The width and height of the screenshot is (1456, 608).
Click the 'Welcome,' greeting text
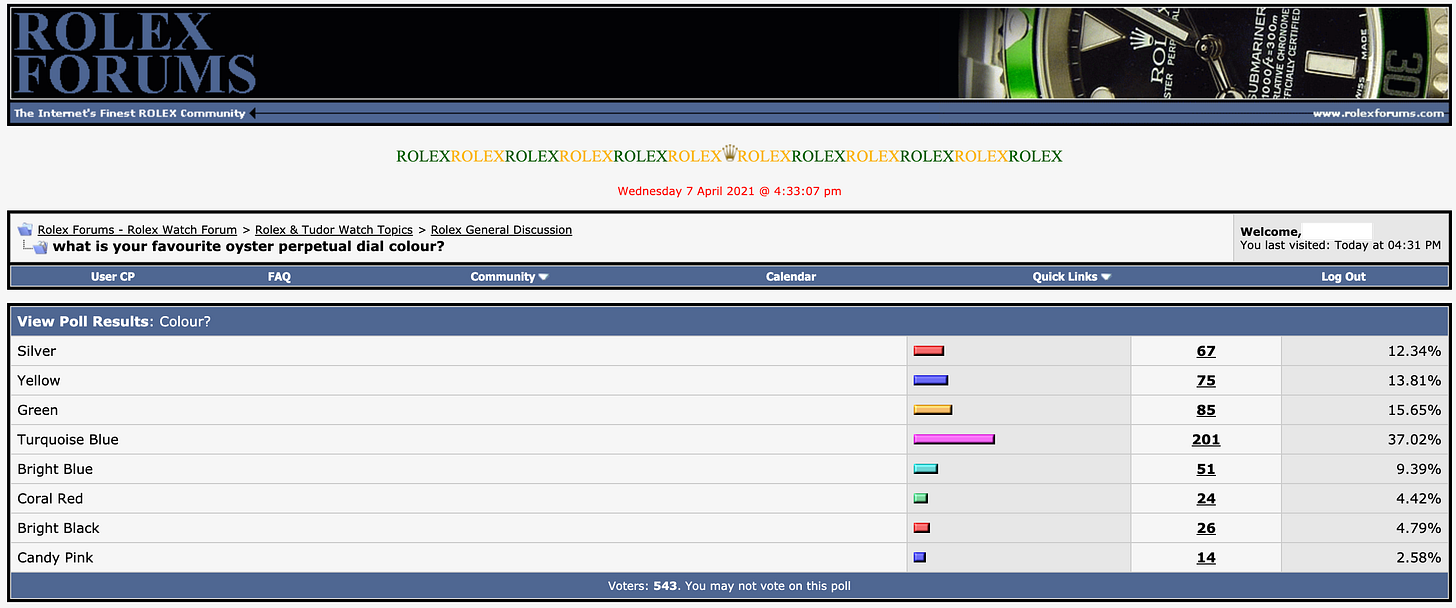[x=1271, y=232]
